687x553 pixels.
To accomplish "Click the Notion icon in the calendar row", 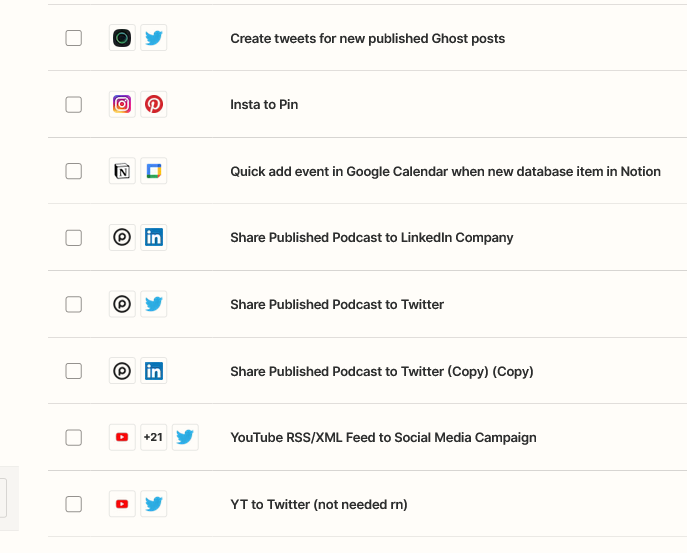I will pyautogui.click(x=122, y=171).
